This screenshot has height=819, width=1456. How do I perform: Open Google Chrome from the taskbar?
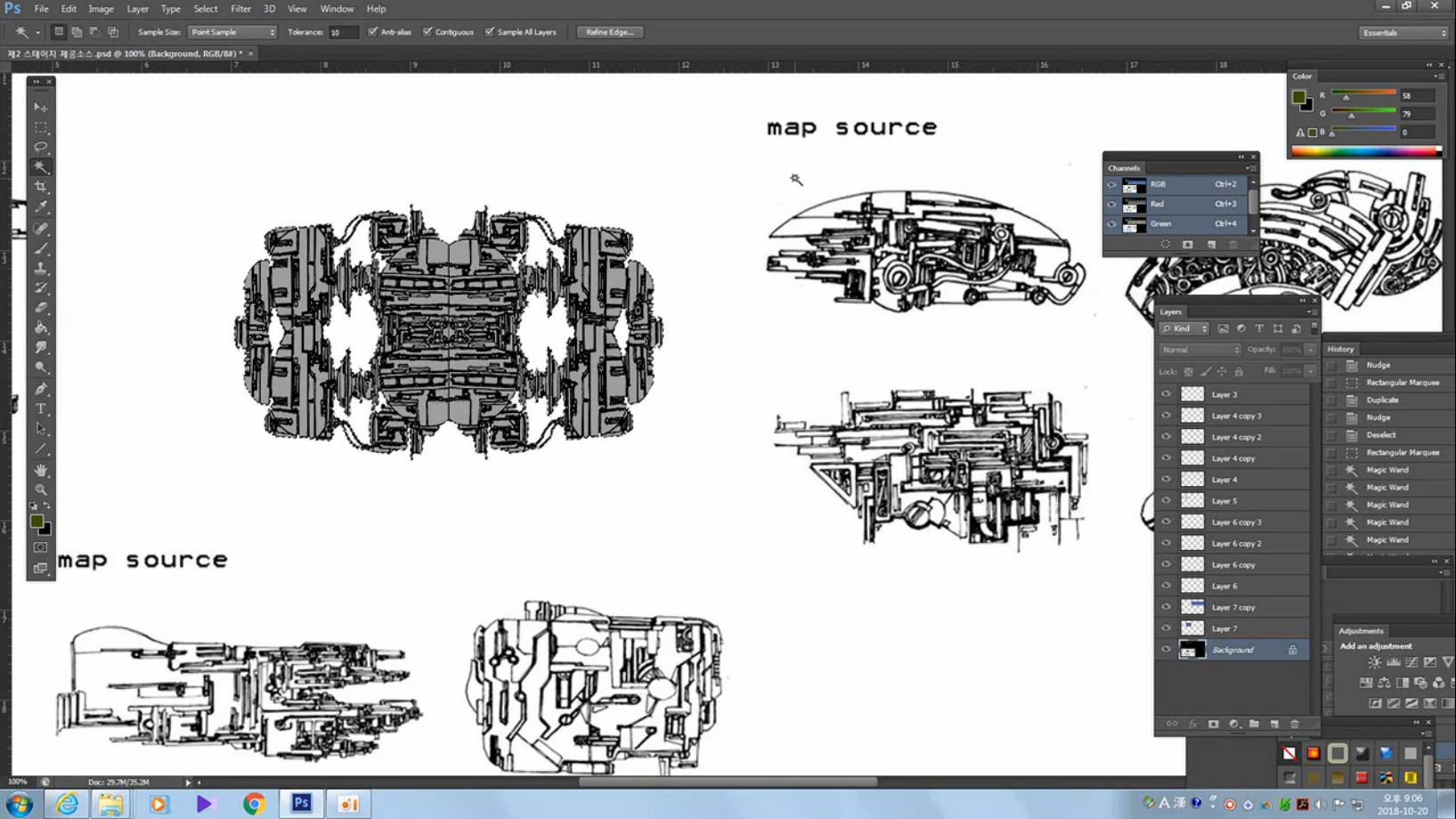[x=254, y=804]
